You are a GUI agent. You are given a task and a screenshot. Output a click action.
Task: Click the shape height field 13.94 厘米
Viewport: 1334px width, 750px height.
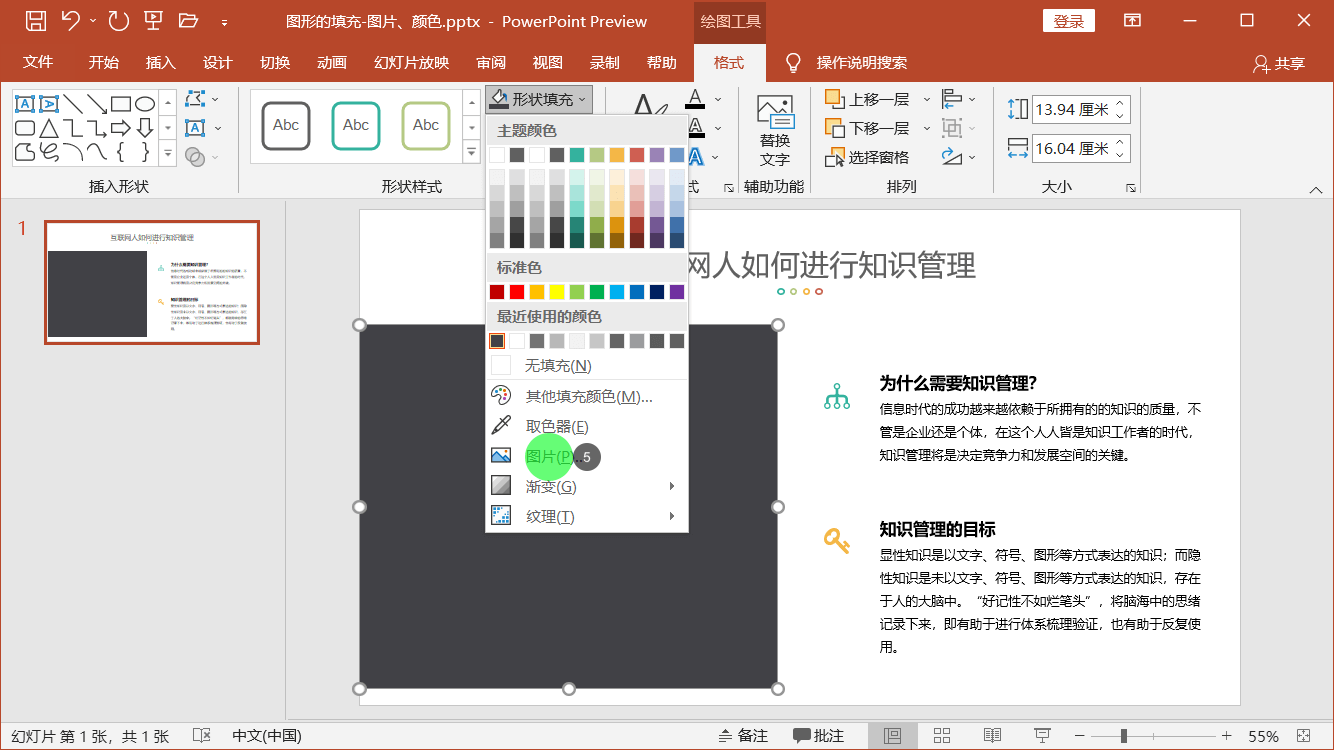(1081, 109)
